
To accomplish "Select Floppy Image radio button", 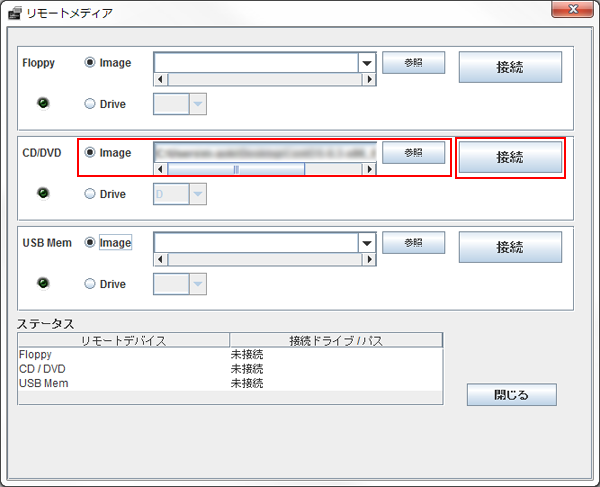I will [90, 62].
